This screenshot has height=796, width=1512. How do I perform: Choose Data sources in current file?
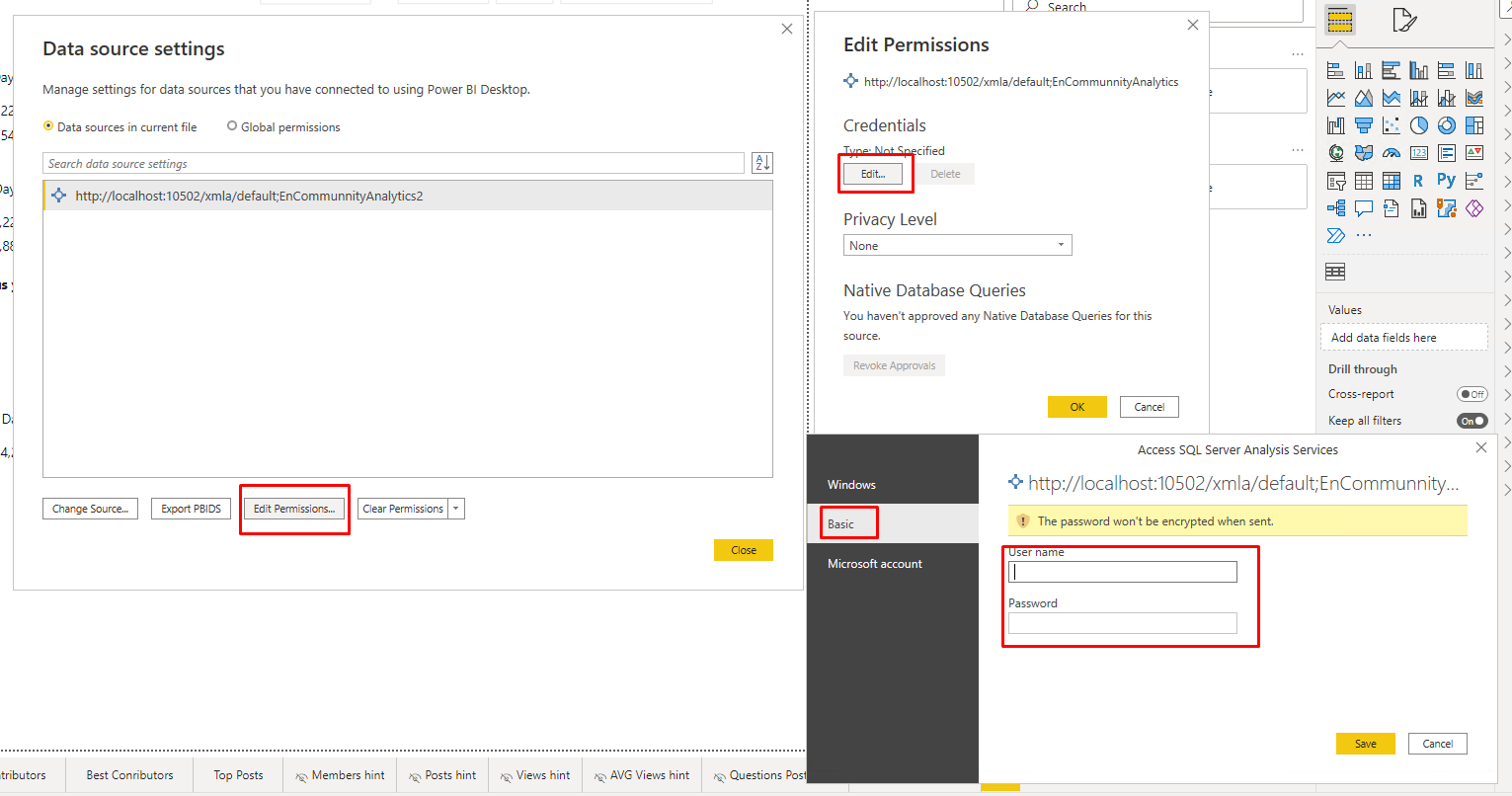tap(120, 127)
